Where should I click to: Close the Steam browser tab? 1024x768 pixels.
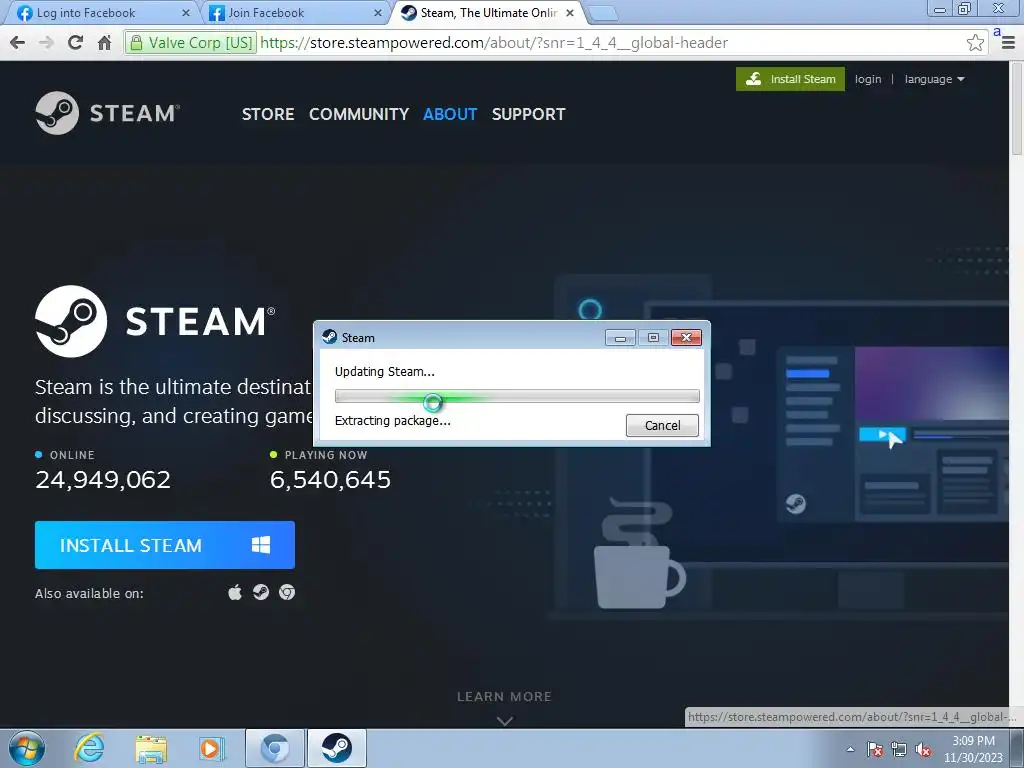pyautogui.click(x=569, y=13)
